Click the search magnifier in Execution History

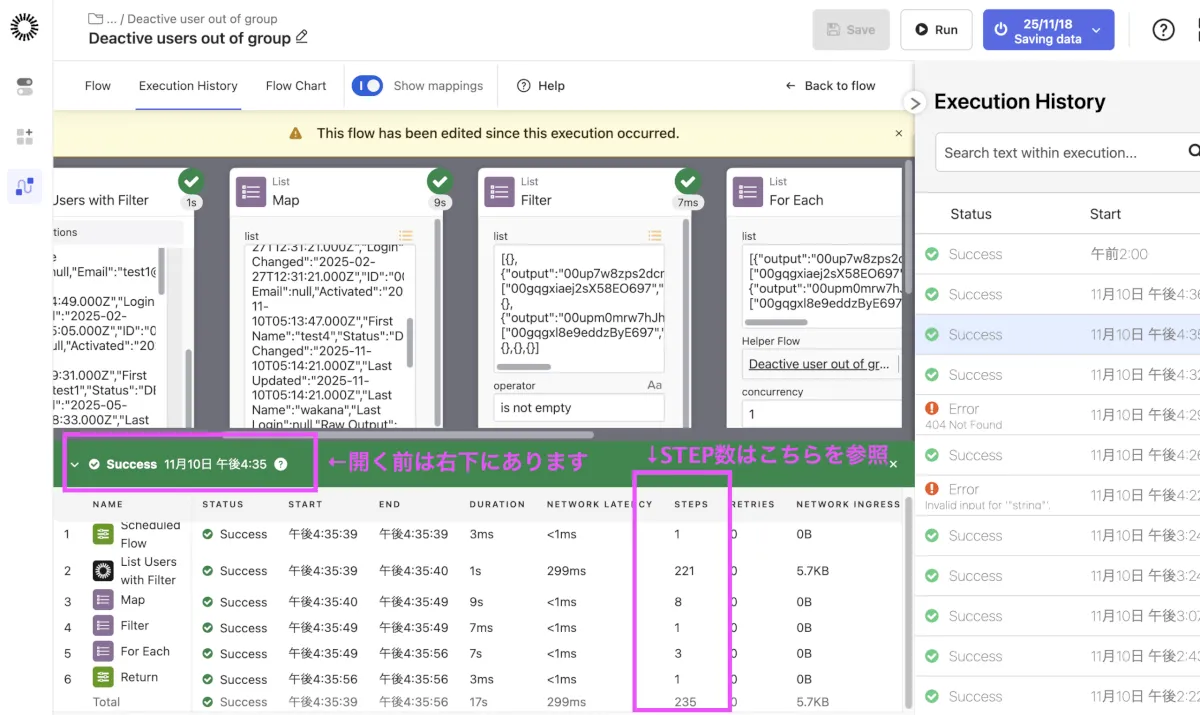coord(1193,152)
